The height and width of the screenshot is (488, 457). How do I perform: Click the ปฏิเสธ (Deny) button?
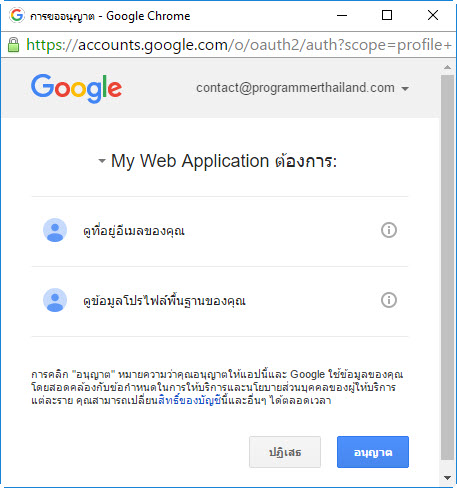tap(285, 452)
